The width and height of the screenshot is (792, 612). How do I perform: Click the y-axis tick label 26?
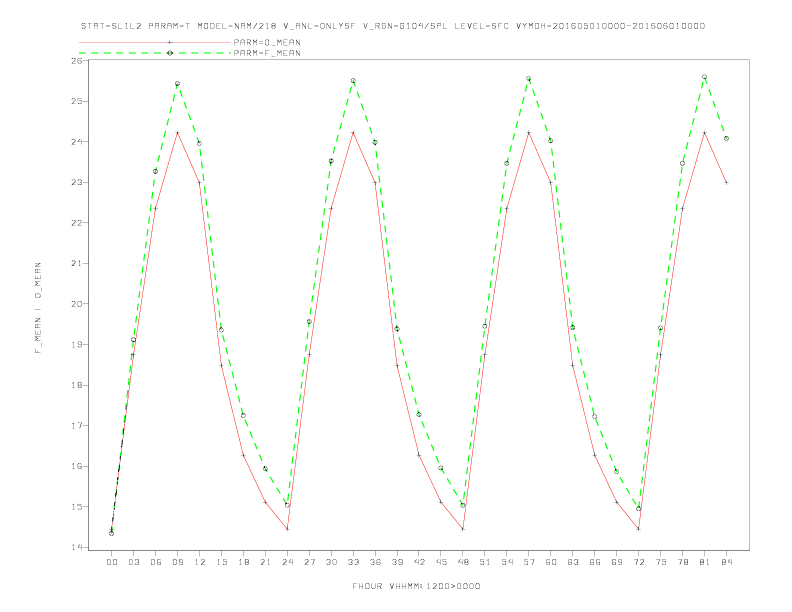pyautogui.click(x=77, y=61)
